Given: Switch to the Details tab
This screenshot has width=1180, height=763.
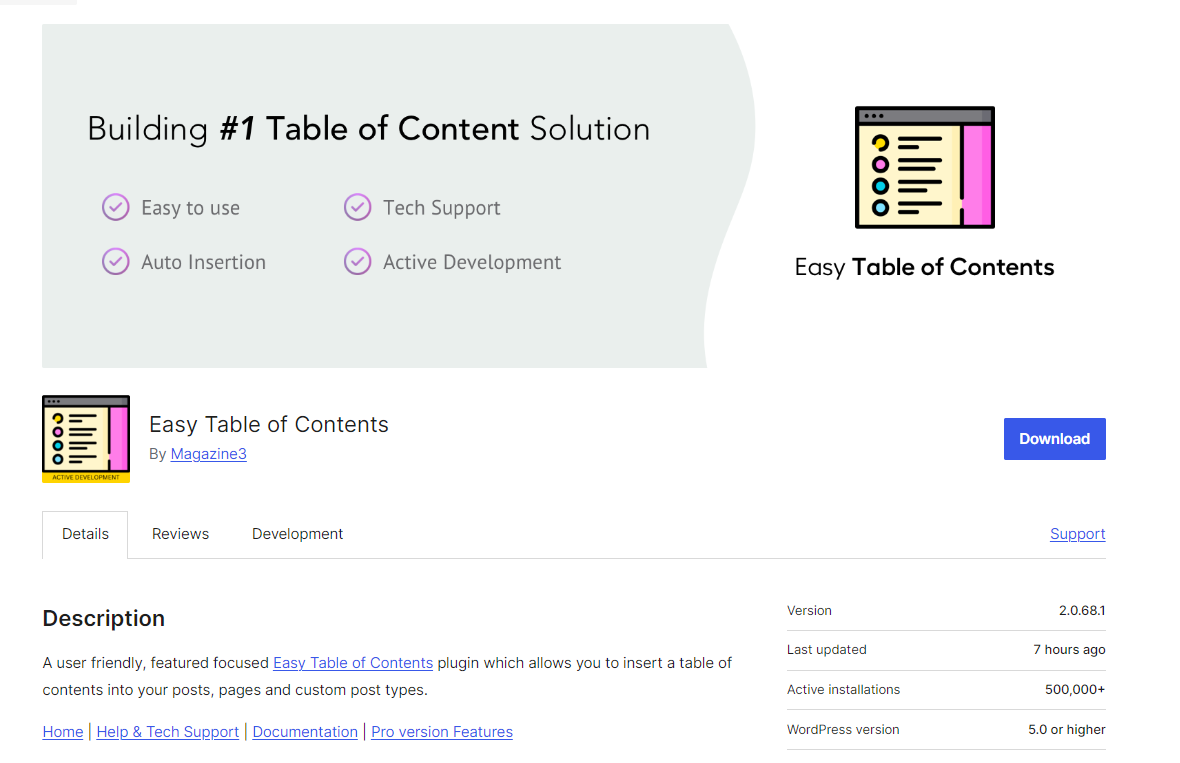Looking at the screenshot, I should point(85,534).
